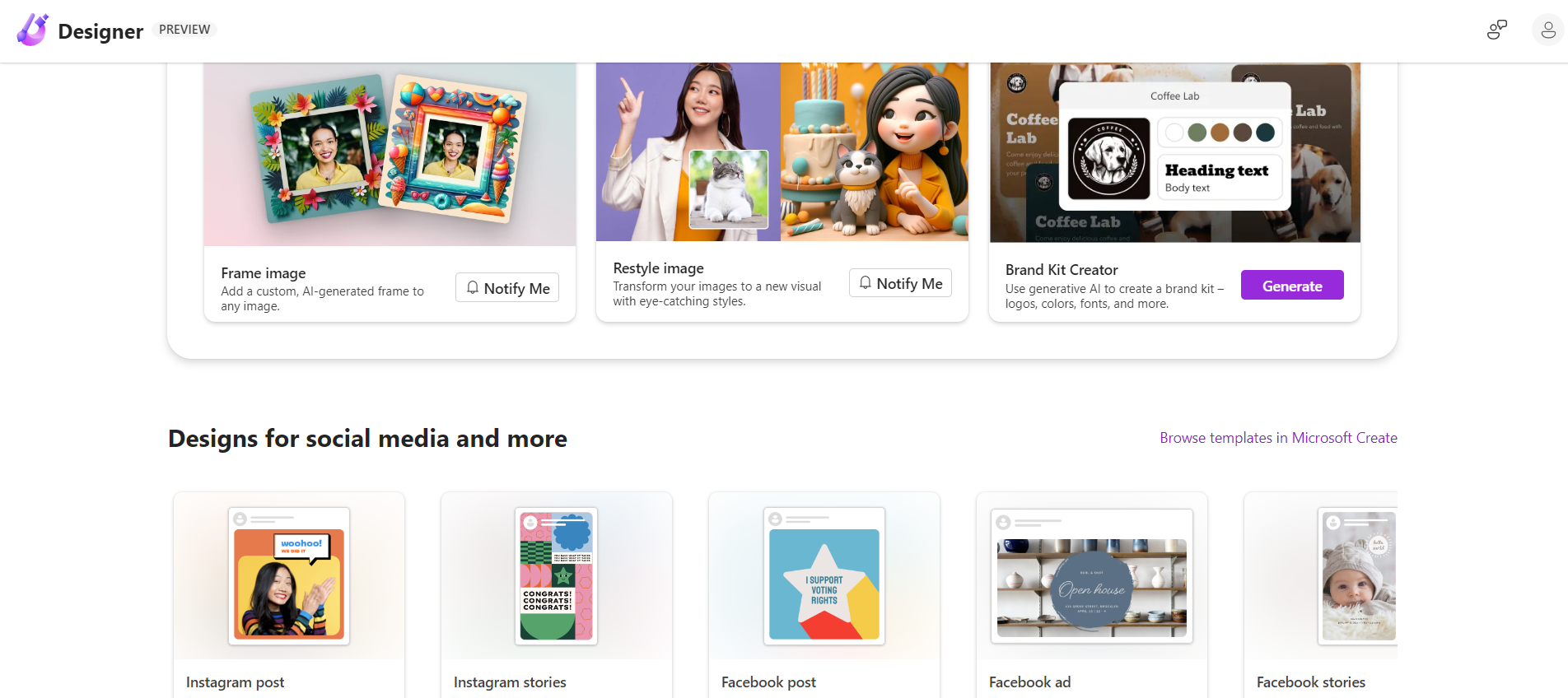
Task: Select Notify Me for Frame image
Action: 507,287
